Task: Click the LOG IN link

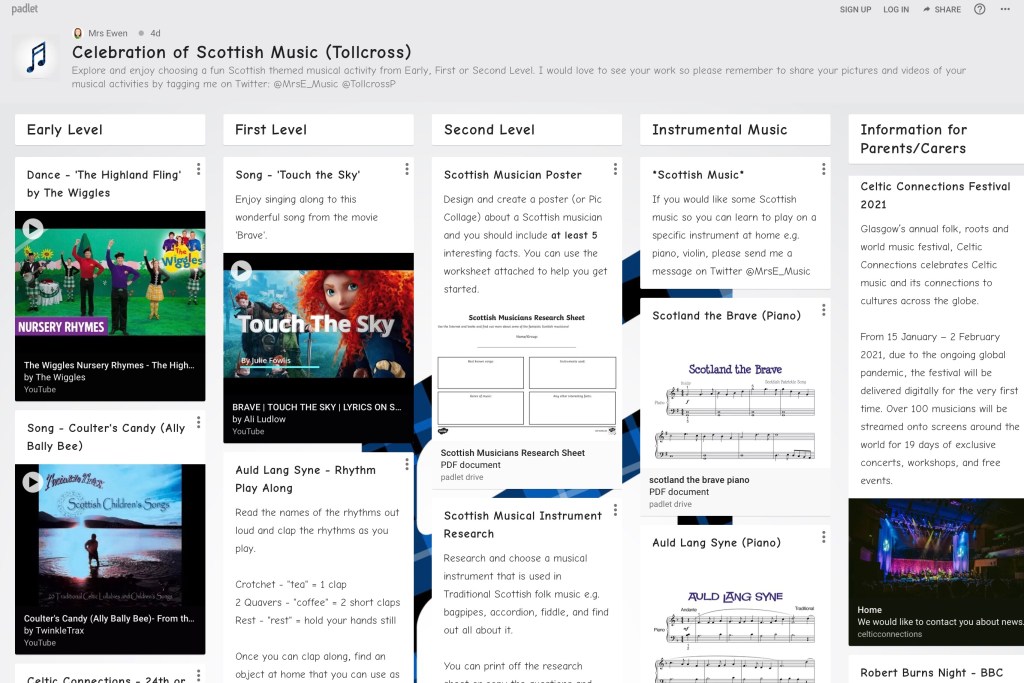Action: point(896,9)
